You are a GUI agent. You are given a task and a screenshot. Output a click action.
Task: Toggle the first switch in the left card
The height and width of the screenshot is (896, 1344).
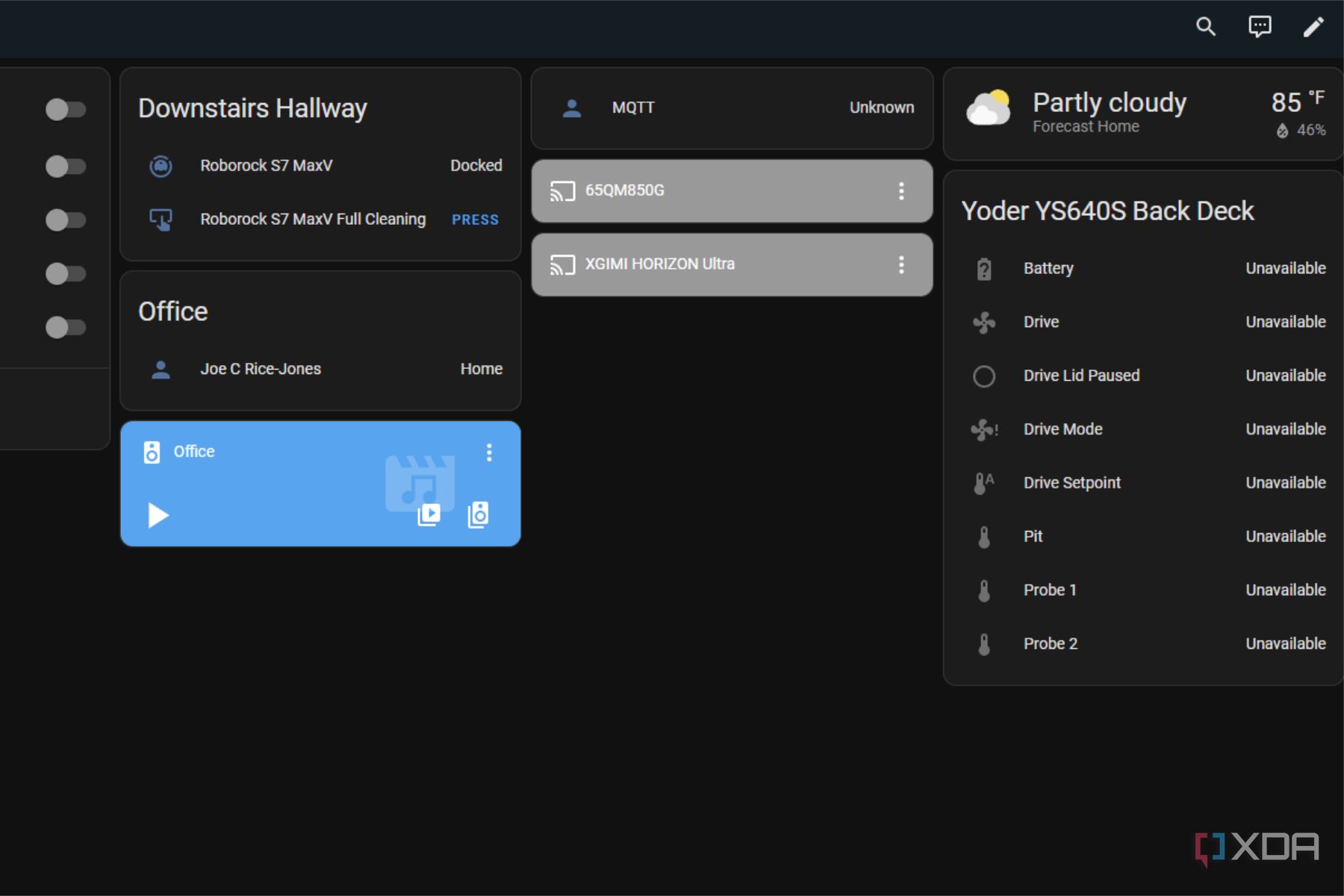pos(66,110)
